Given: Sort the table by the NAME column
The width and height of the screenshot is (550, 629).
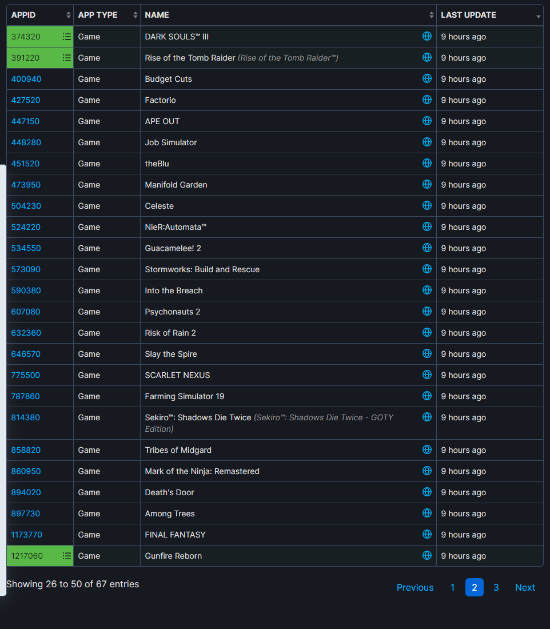Looking at the screenshot, I should coord(288,15).
